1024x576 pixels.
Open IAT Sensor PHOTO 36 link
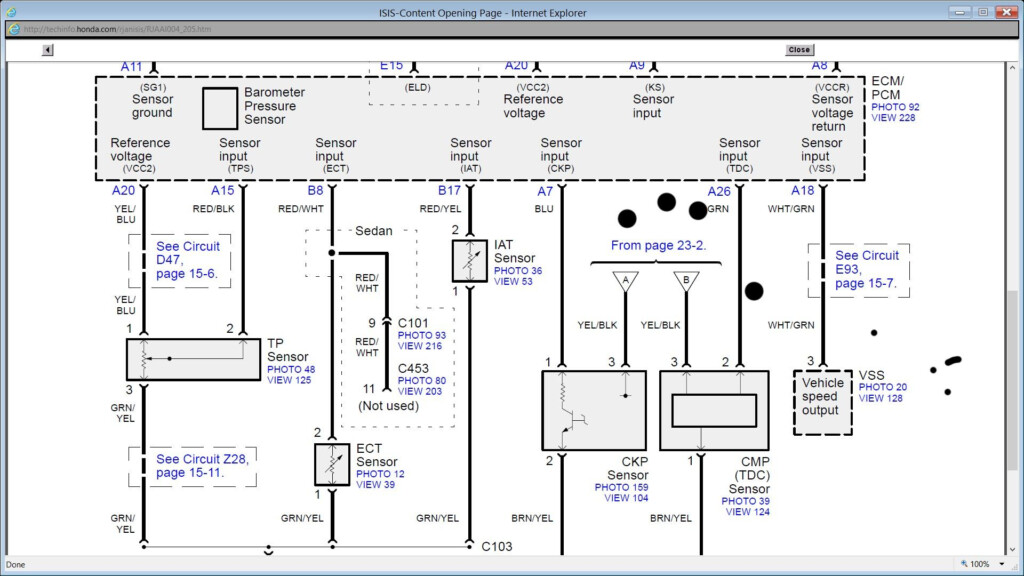[518, 271]
